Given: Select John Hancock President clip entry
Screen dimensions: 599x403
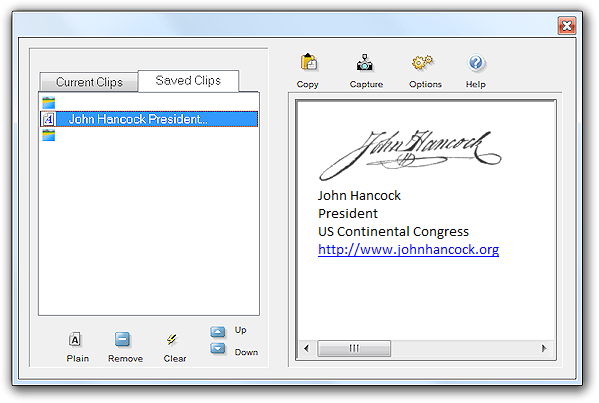Looking at the screenshot, I should (x=149, y=119).
